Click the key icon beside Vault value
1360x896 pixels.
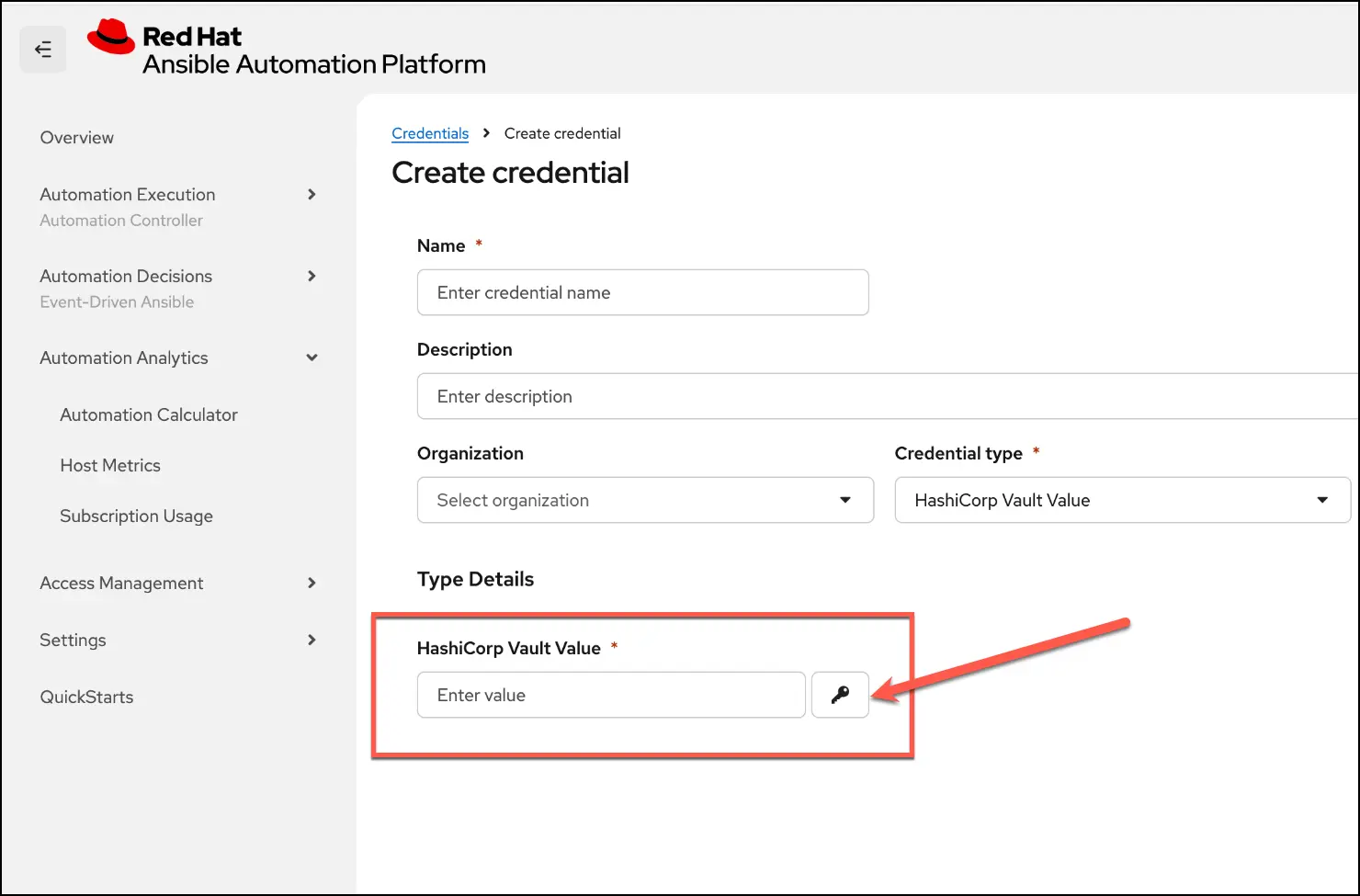[840, 695]
